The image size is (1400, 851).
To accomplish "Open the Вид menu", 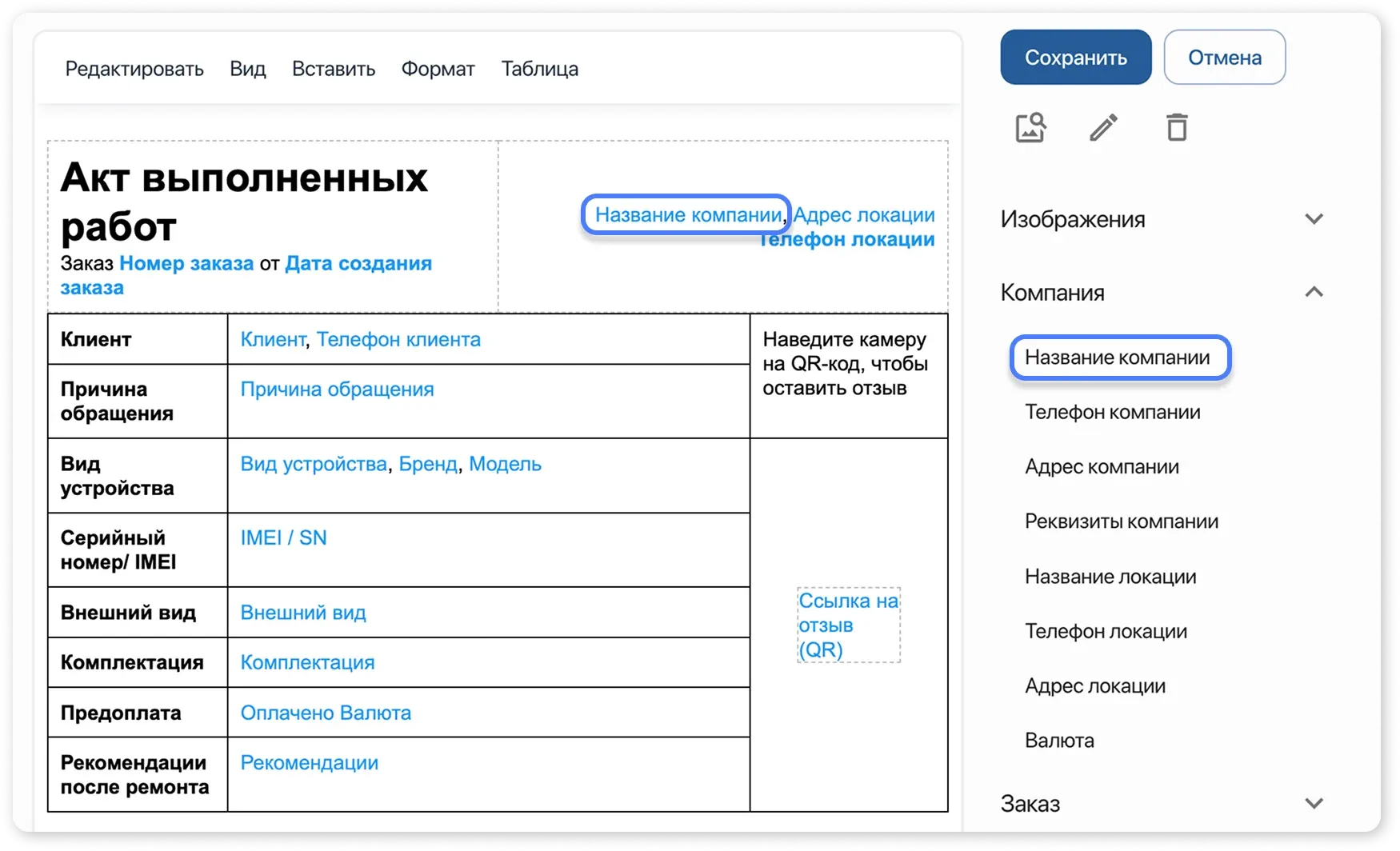I will point(247,68).
